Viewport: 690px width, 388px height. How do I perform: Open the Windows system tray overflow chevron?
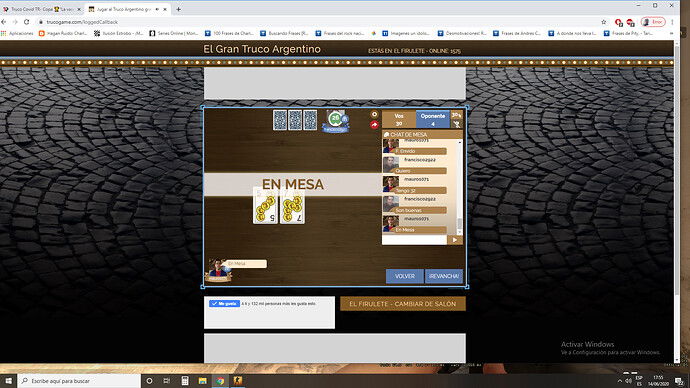tap(620, 381)
